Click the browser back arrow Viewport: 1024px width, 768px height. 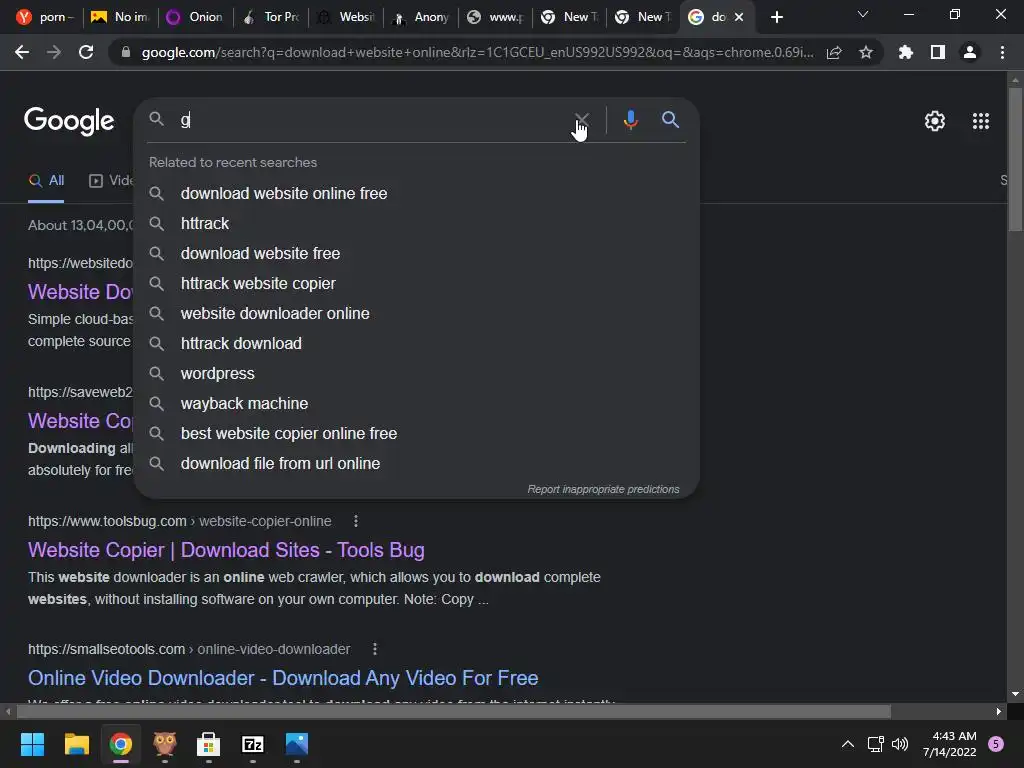pyautogui.click(x=22, y=52)
